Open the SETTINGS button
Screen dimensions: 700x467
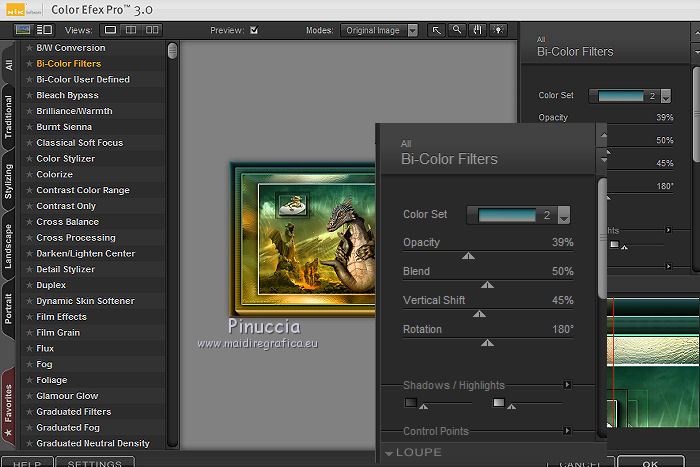click(x=95, y=463)
